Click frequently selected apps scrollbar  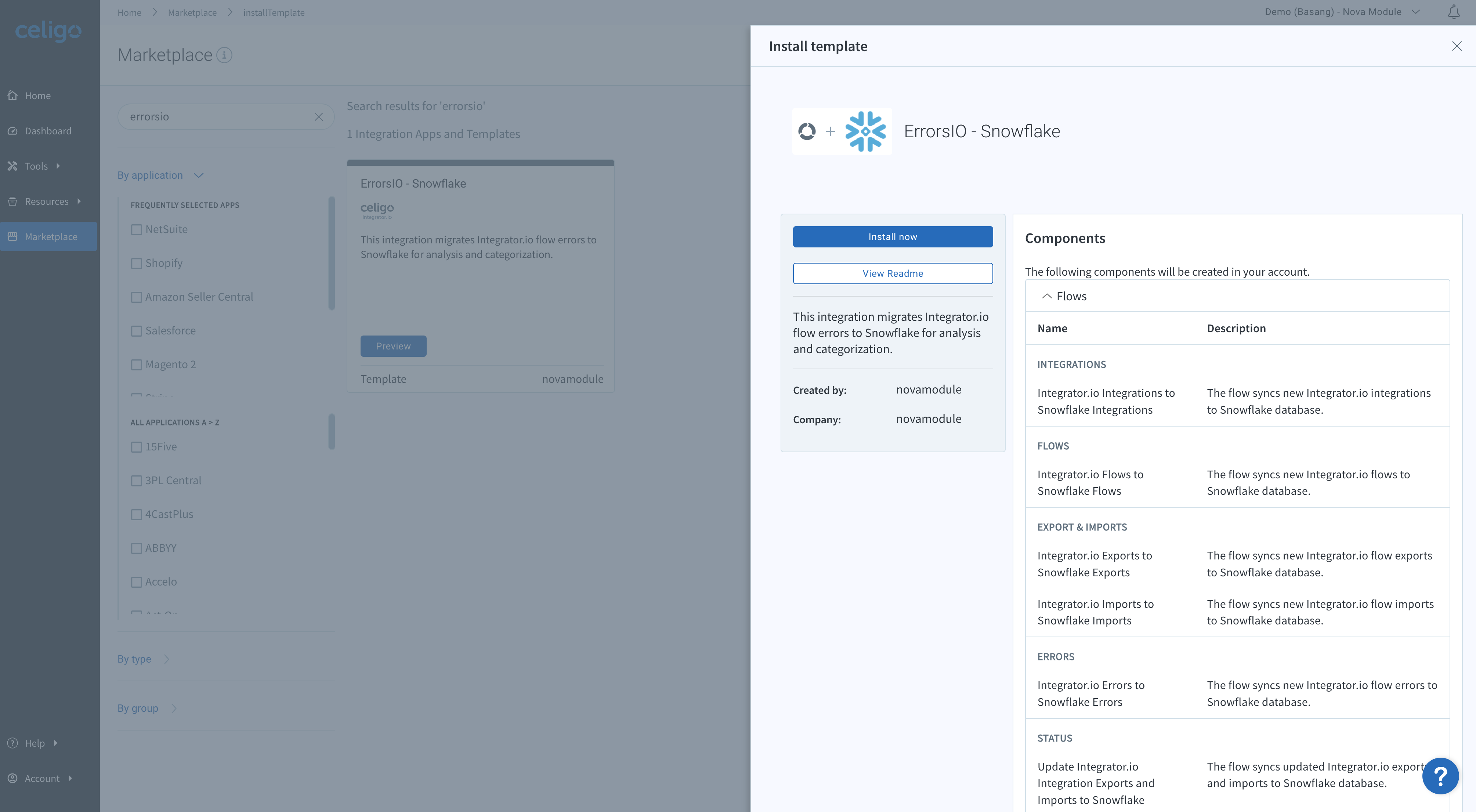pyautogui.click(x=331, y=253)
